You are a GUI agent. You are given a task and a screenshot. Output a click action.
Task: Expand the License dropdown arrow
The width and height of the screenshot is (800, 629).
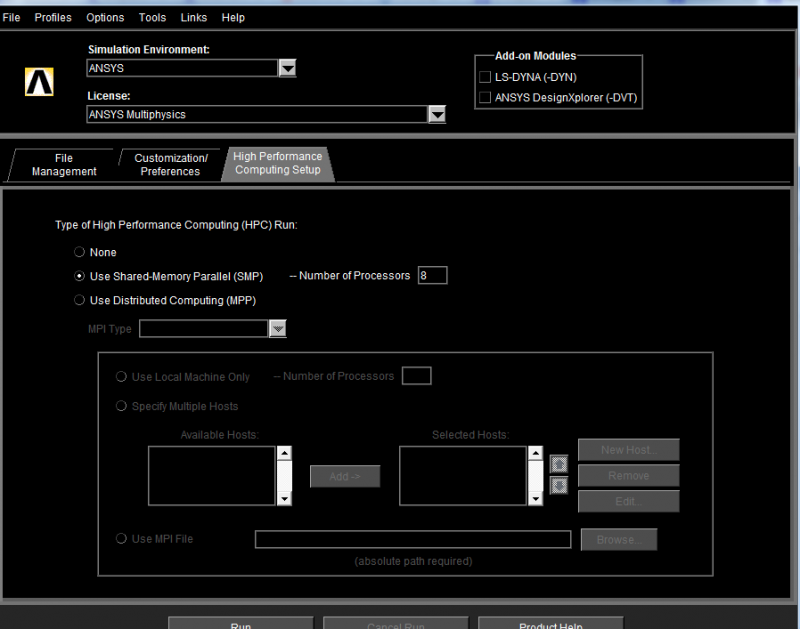437,114
